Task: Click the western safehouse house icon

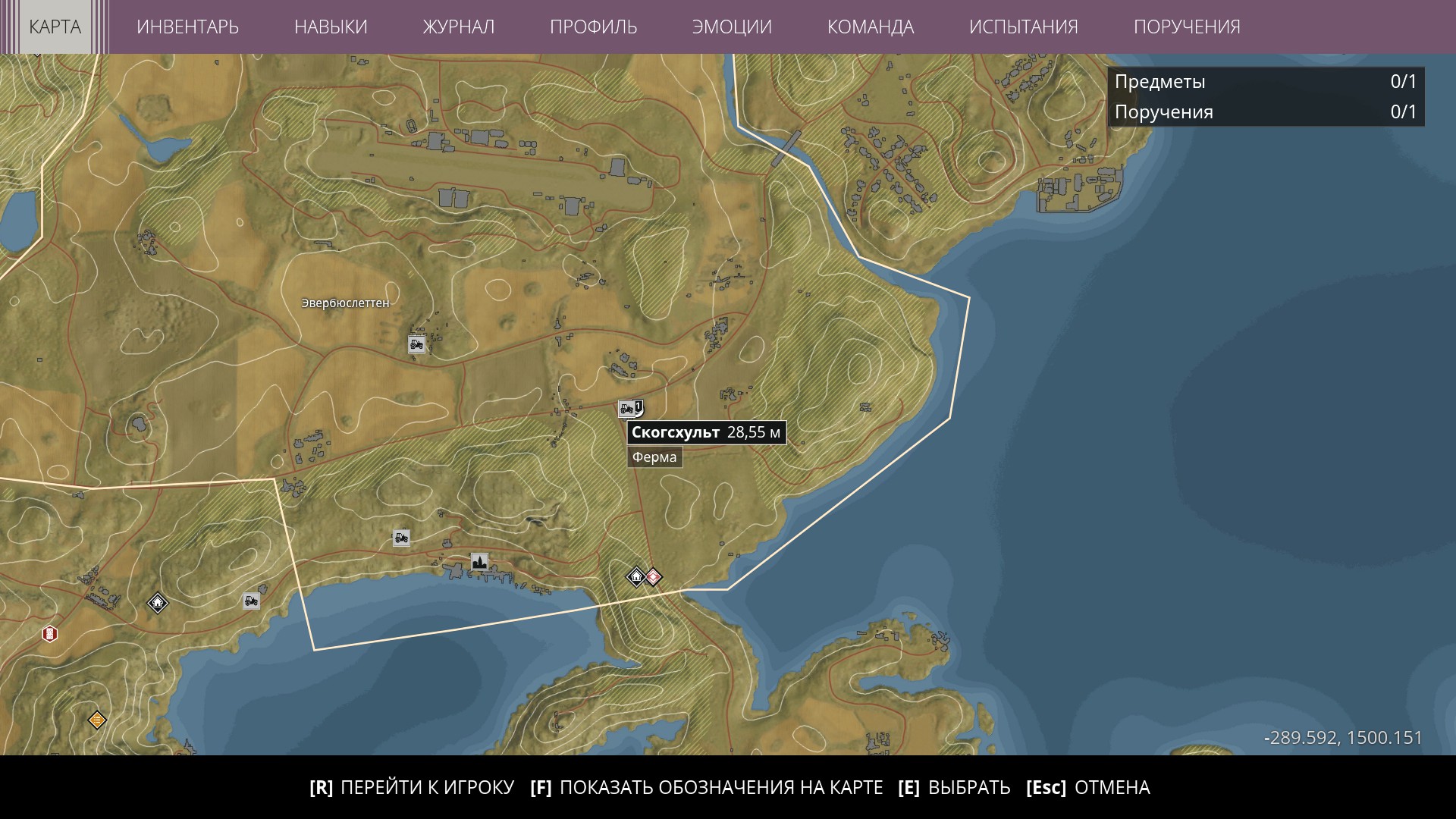Action: (x=158, y=603)
